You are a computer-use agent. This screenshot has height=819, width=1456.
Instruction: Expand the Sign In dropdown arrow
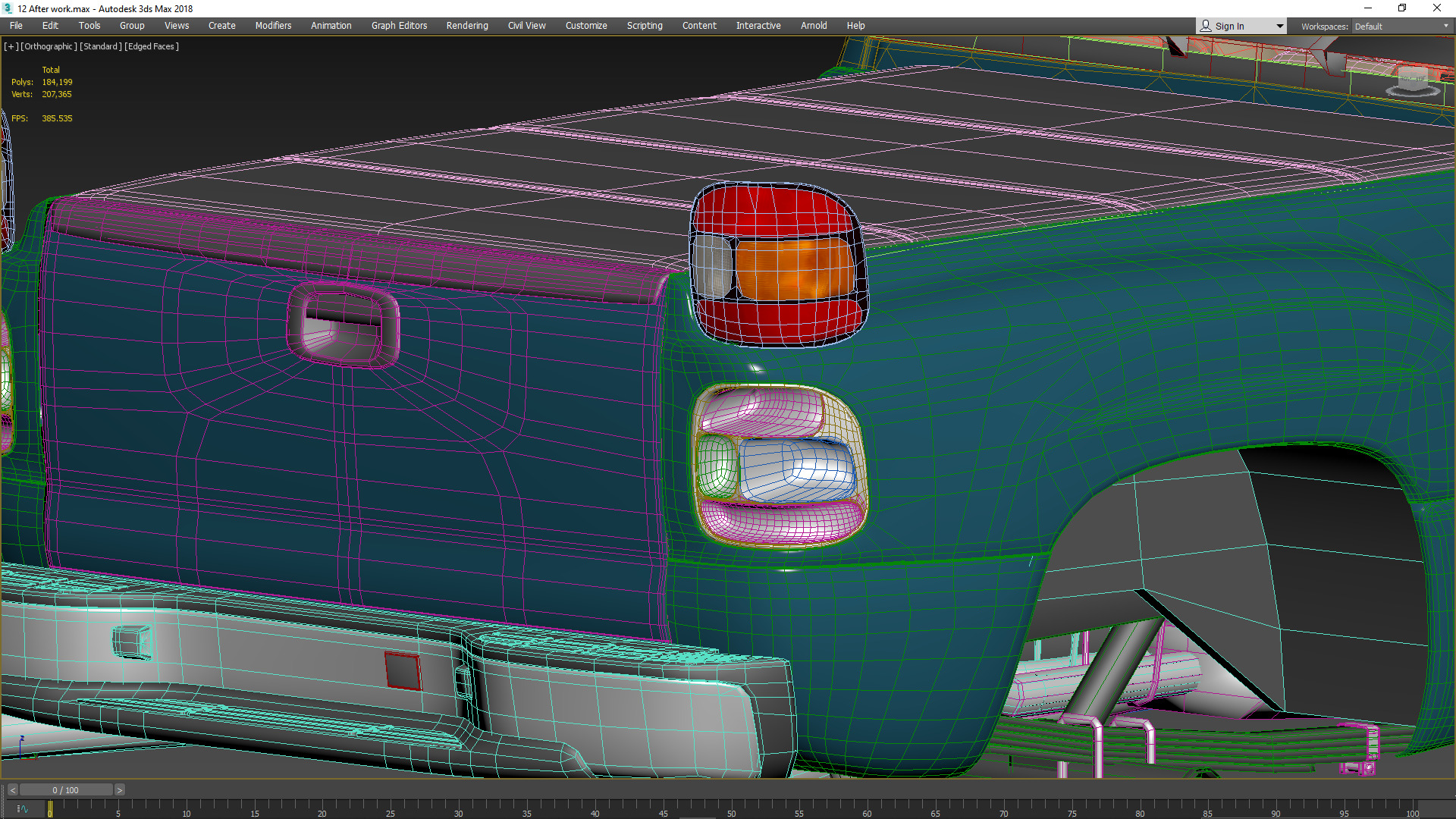(x=1279, y=26)
